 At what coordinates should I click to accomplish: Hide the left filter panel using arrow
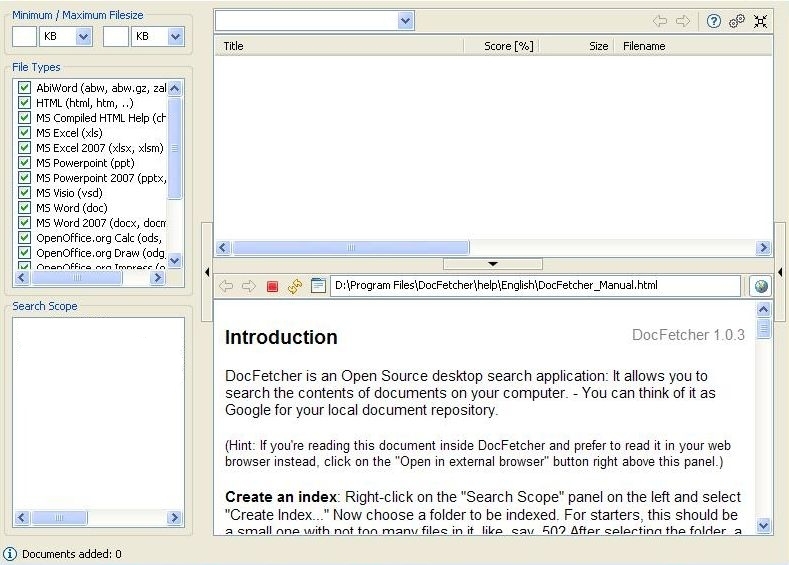pyautogui.click(x=206, y=272)
